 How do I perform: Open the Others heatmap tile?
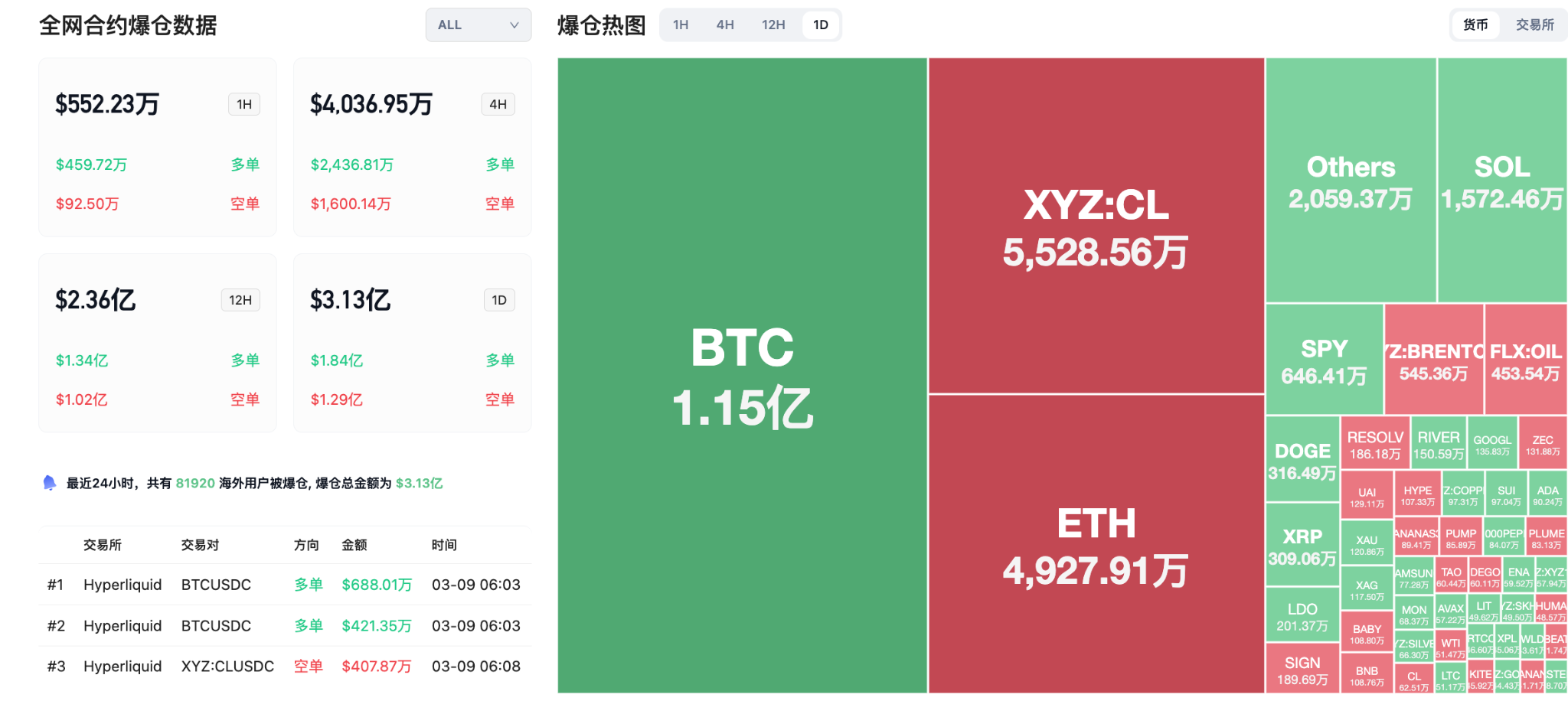pyautogui.click(x=1351, y=181)
